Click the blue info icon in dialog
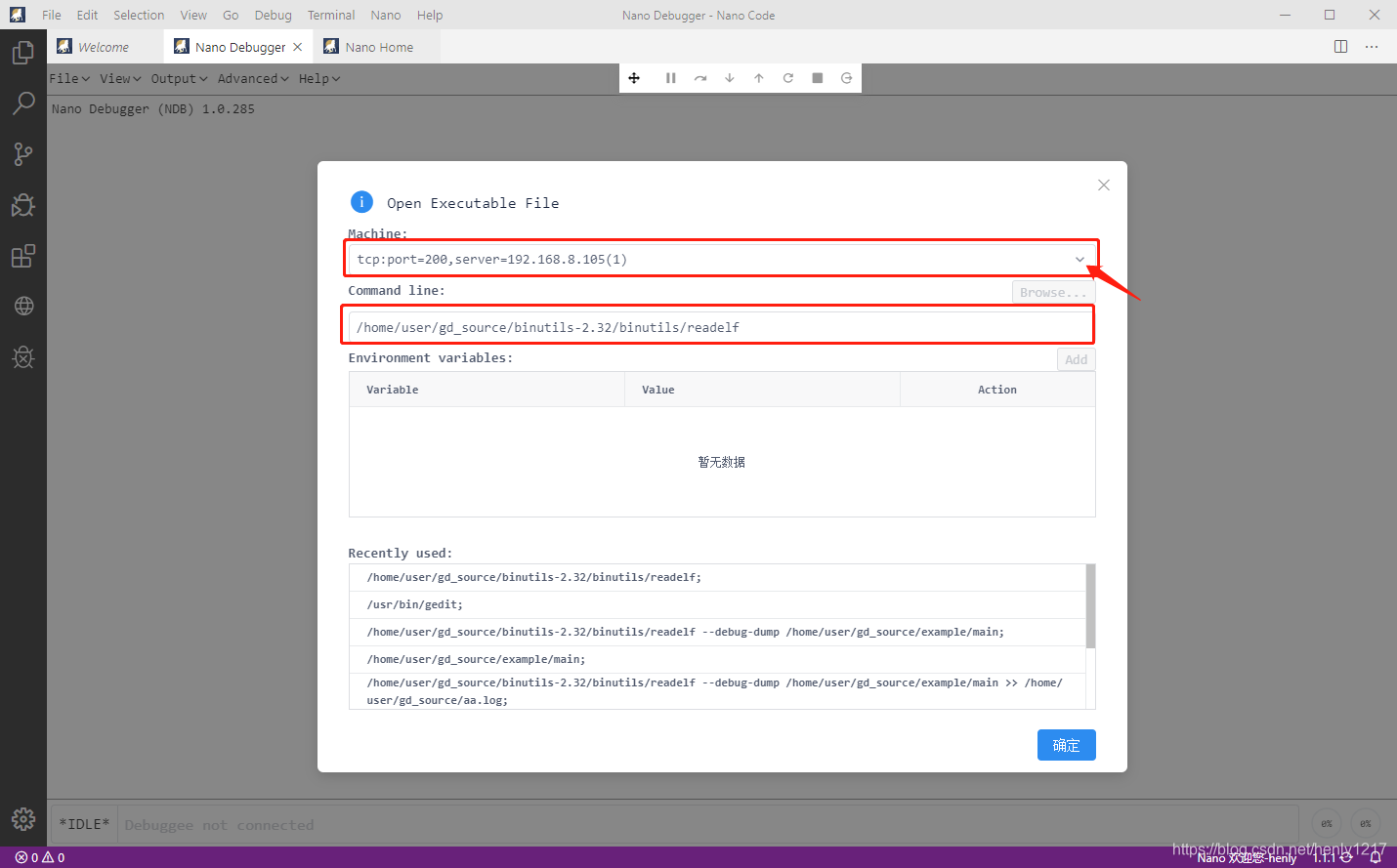Viewport: 1397px width, 868px height. tap(361, 202)
